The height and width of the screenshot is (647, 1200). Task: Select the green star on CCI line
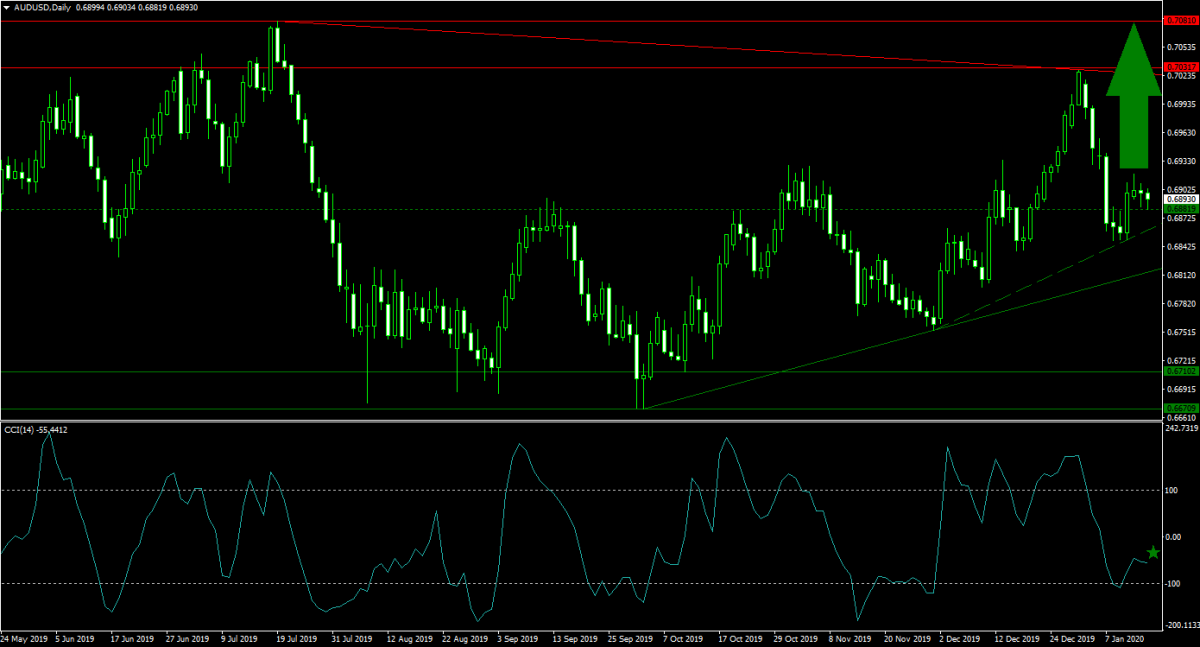(1152, 553)
